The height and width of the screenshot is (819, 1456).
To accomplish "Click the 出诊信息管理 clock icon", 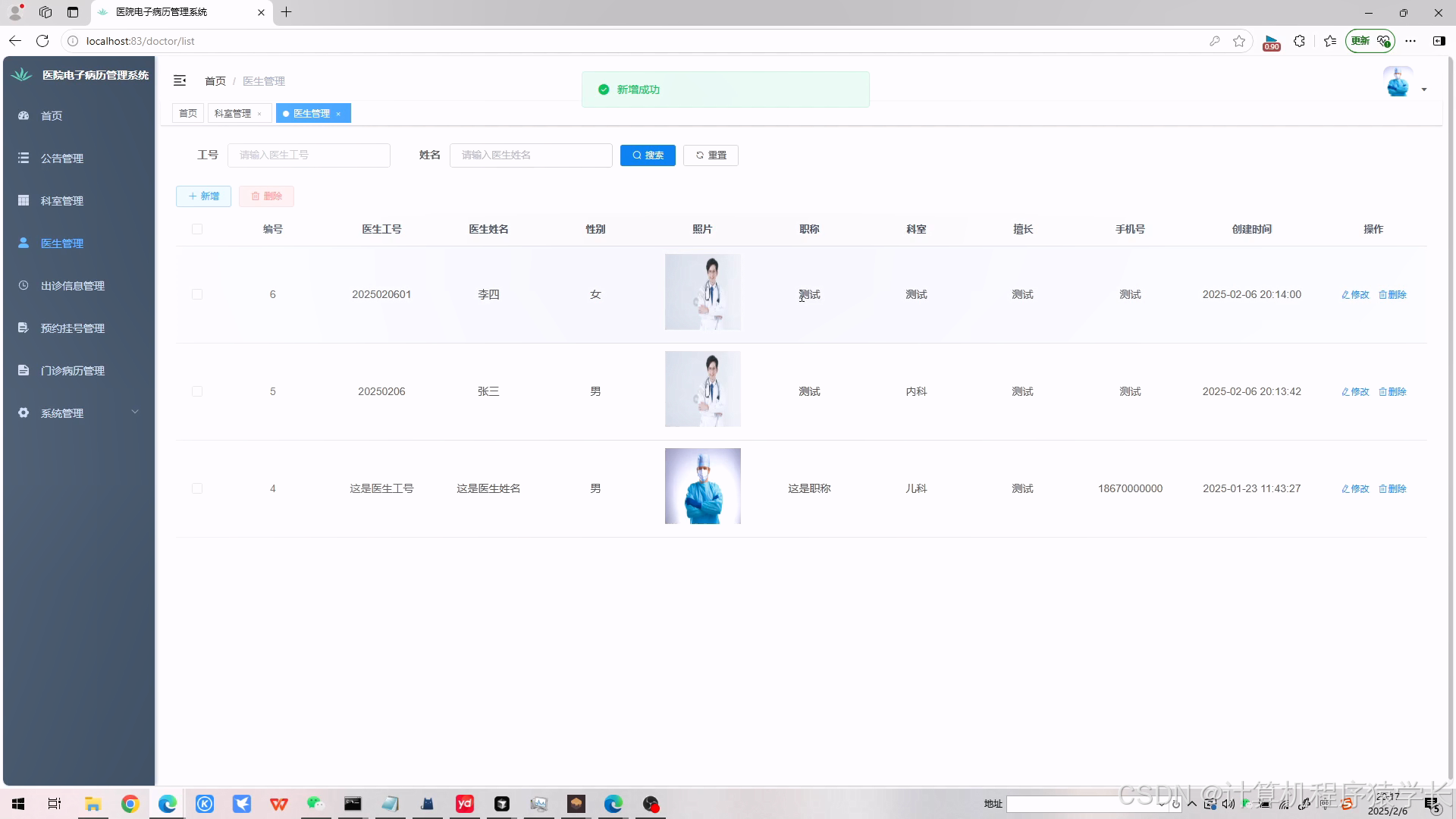I will (x=24, y=285).
